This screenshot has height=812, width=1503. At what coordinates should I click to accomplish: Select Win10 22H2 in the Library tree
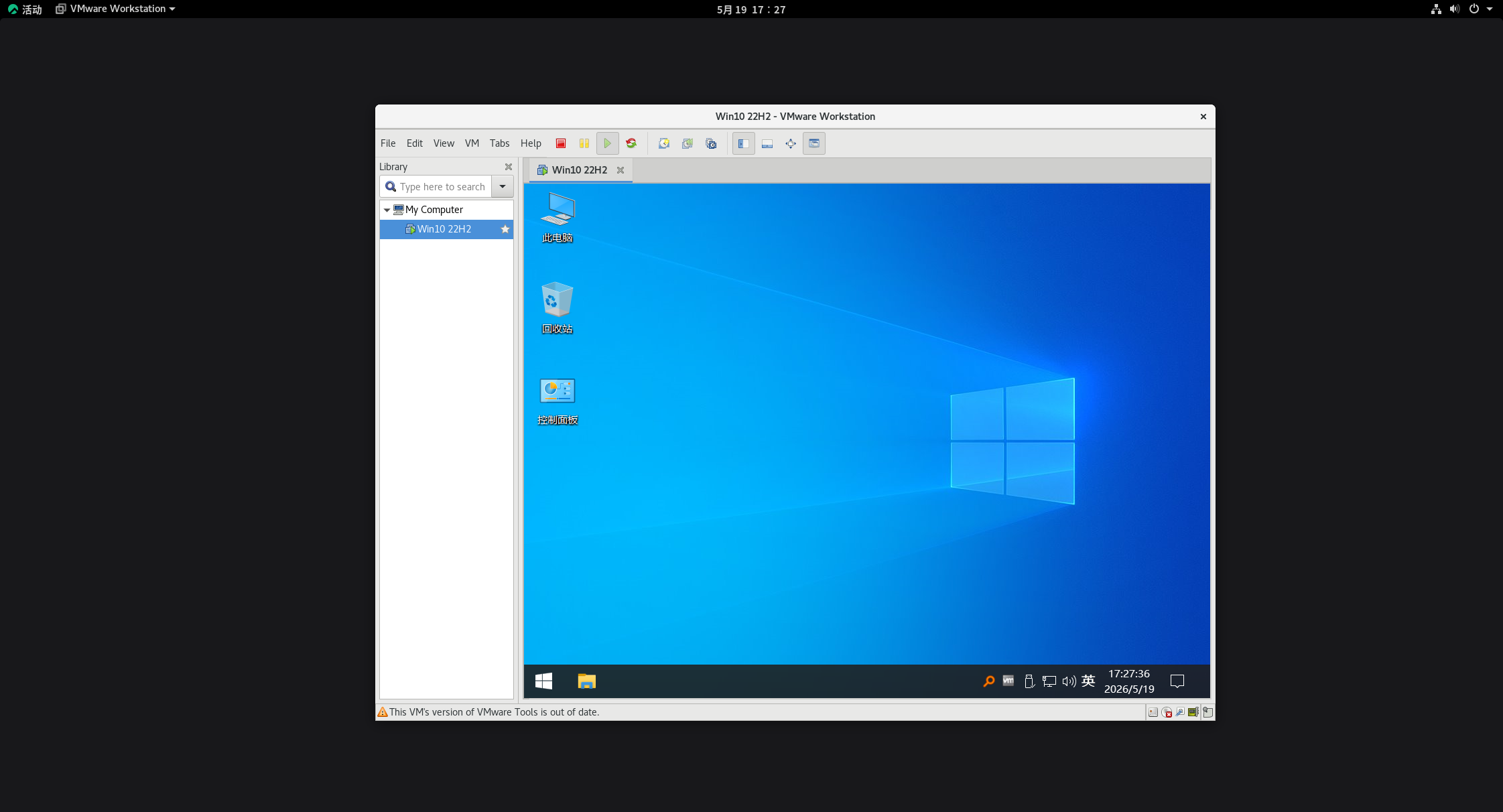tap(444, 229)
